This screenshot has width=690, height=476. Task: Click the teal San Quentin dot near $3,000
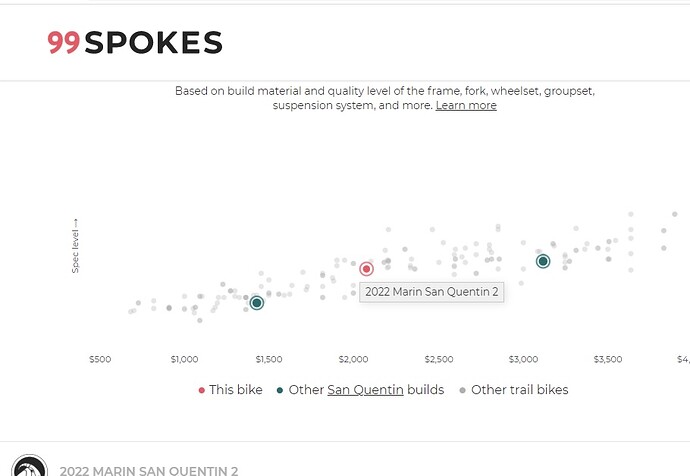click(543, 261)
